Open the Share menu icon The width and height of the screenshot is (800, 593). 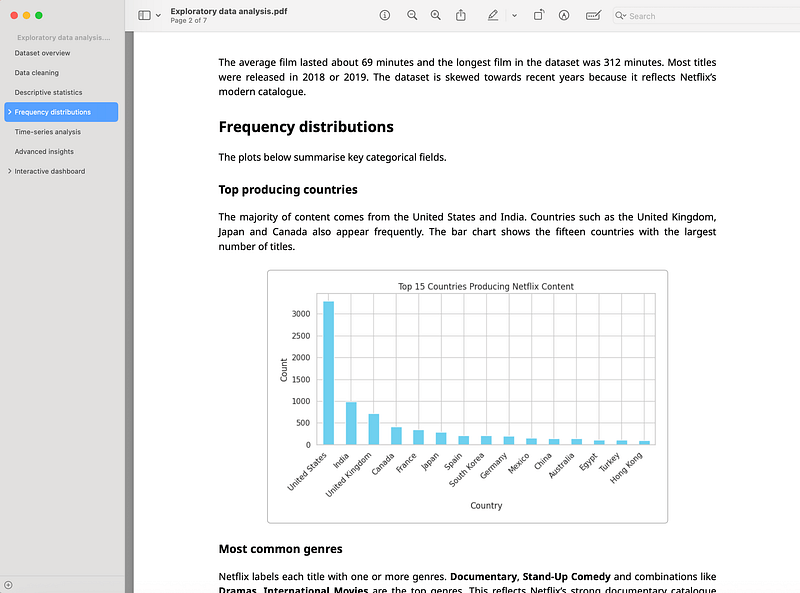point(461,15)
